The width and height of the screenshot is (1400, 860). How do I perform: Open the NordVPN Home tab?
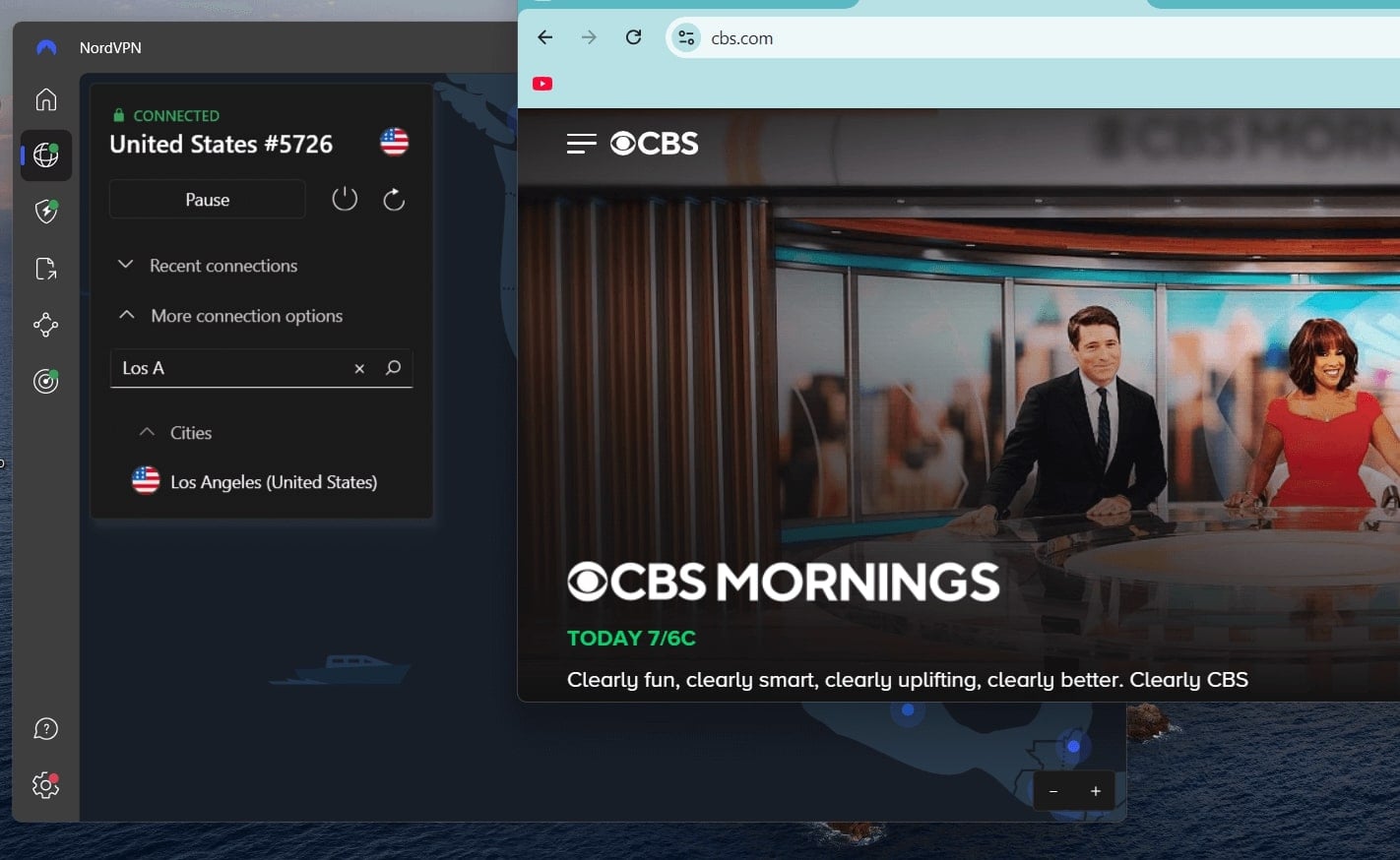pos(45,98)
